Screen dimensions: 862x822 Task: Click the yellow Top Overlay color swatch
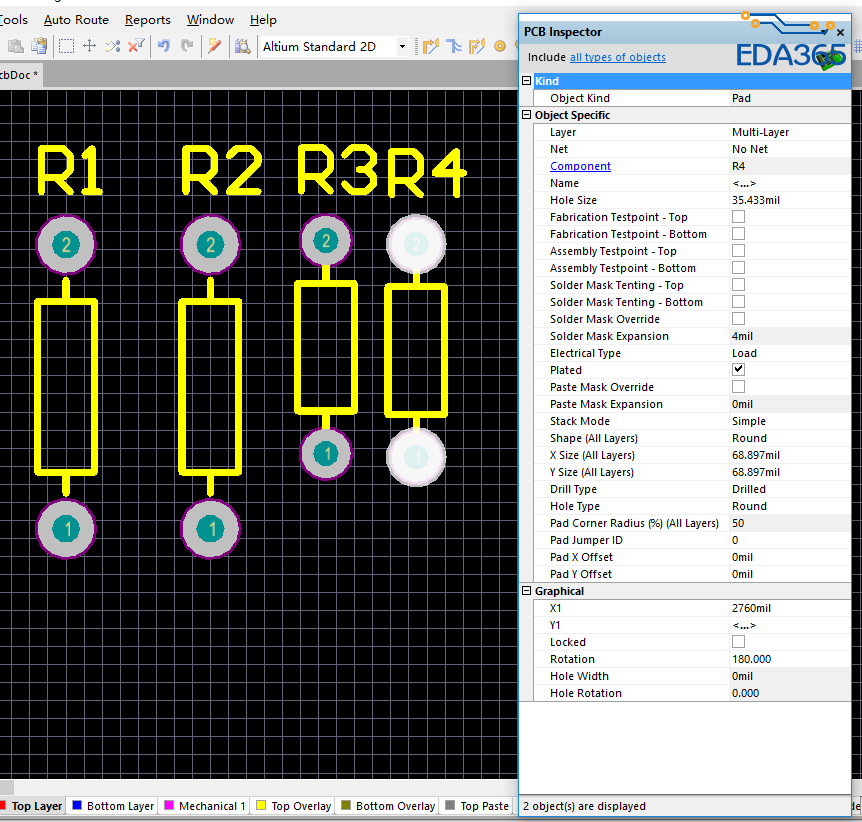coord(261,806)
